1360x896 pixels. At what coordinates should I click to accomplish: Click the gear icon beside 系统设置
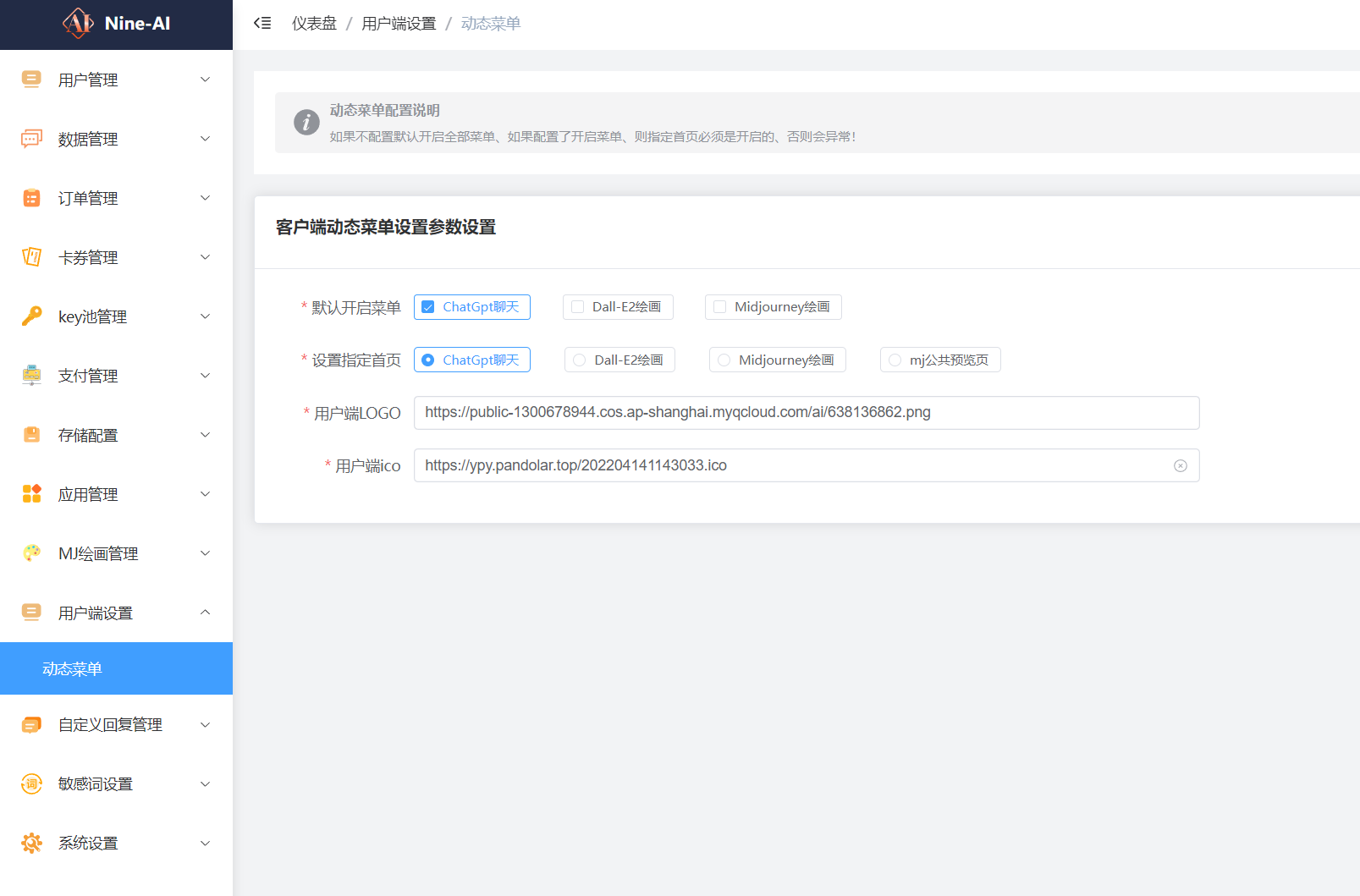31,843
